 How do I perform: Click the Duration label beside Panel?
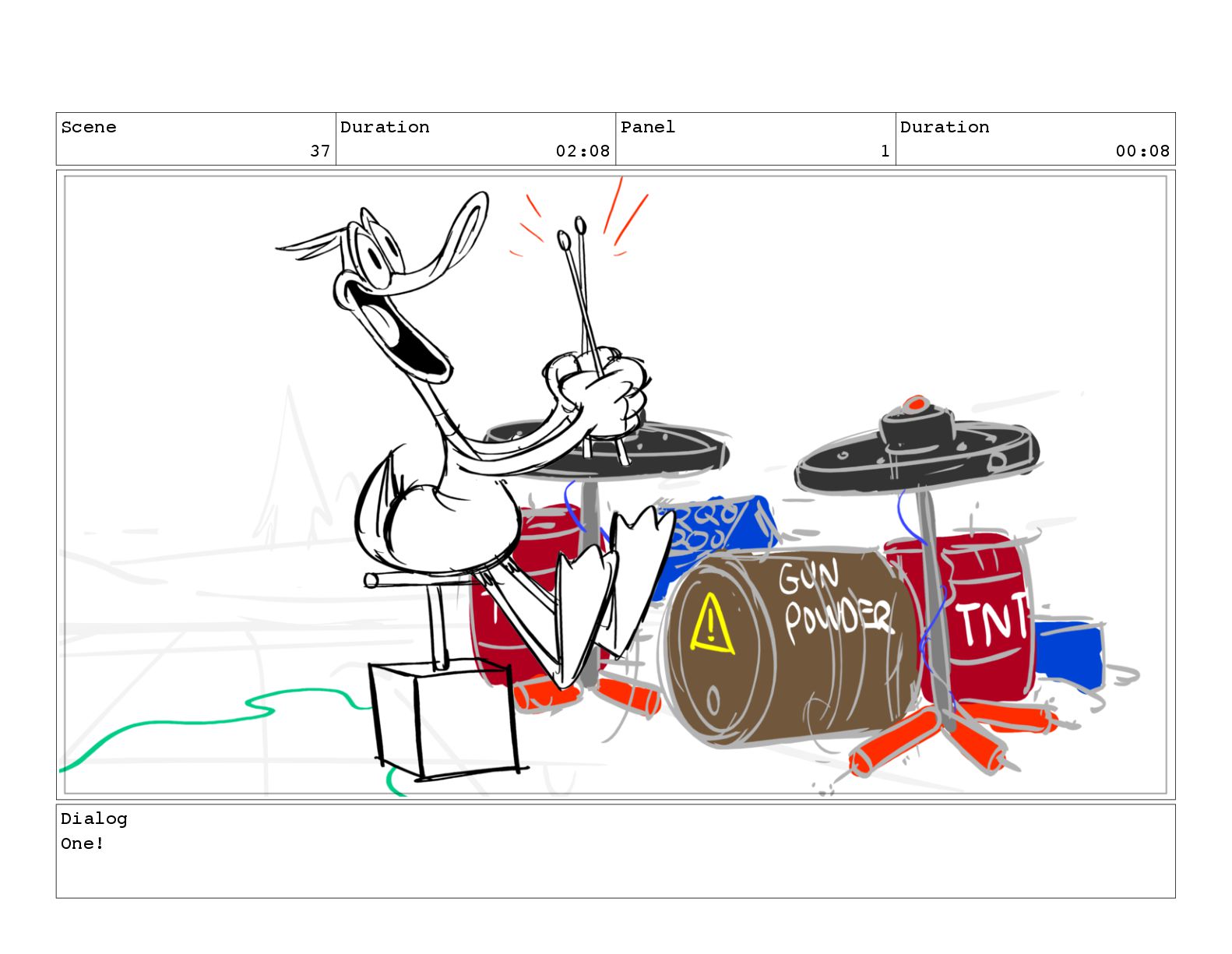click(x=945, y=127)
